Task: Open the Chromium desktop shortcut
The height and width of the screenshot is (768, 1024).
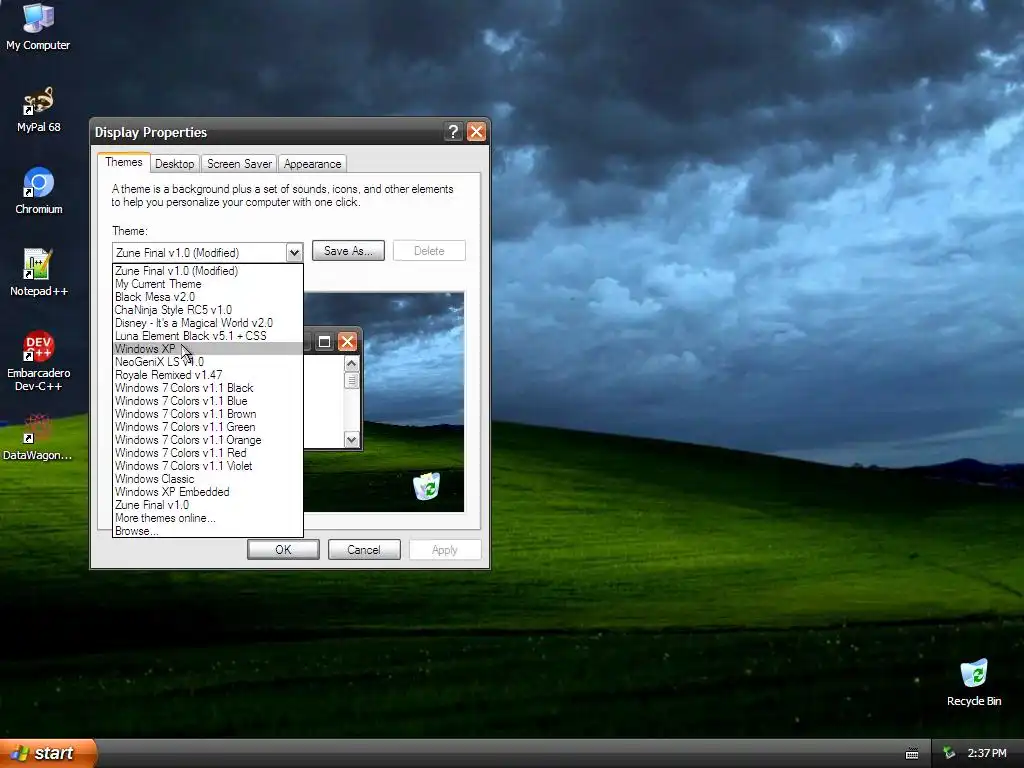Action: tap(39, 191)
